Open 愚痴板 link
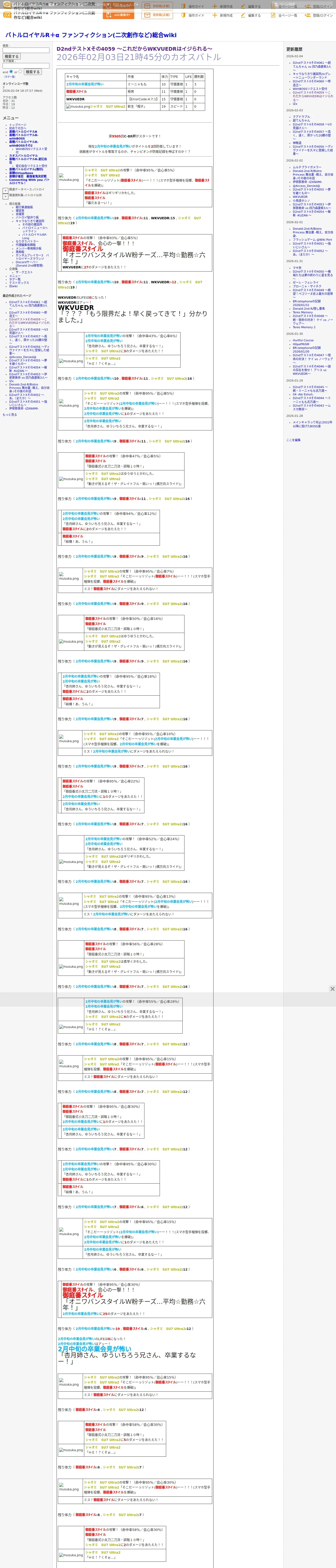Screen dimensions: 336x1568 [20, 251]
